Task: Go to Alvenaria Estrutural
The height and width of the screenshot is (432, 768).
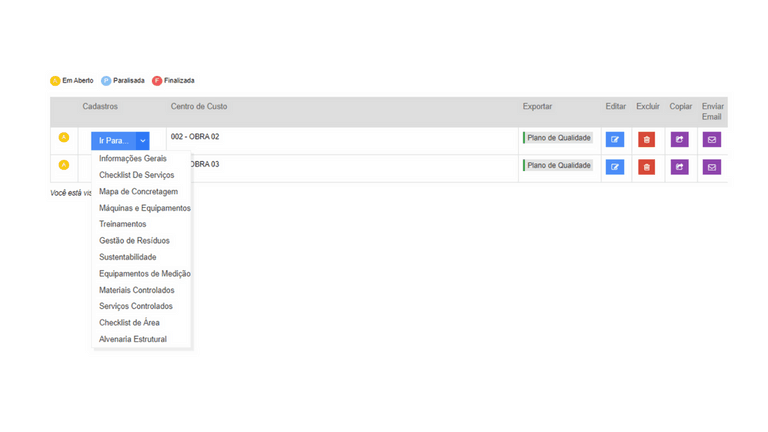Action: tap(133, 339)
